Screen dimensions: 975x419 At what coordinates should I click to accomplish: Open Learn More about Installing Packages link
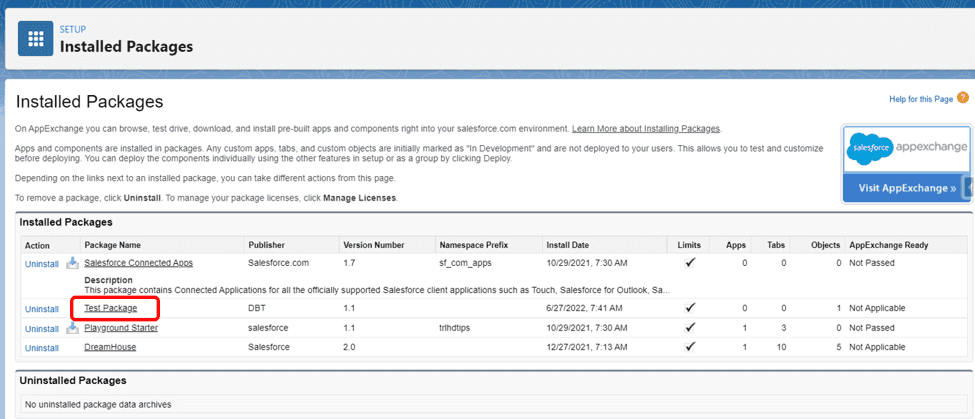[x=645, y=129]
